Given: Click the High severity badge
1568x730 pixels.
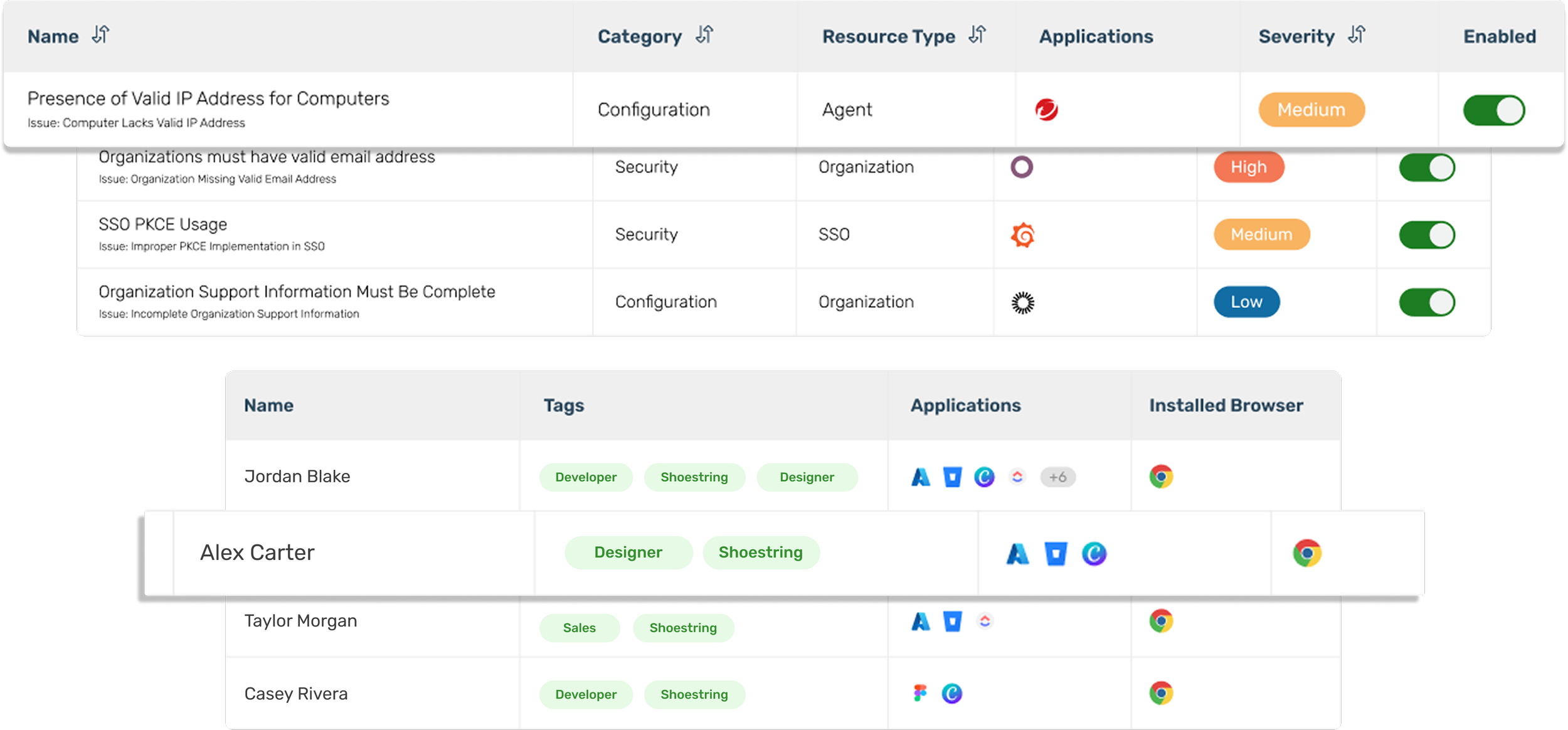Looking at the screenshot, I should point(1248,167).
